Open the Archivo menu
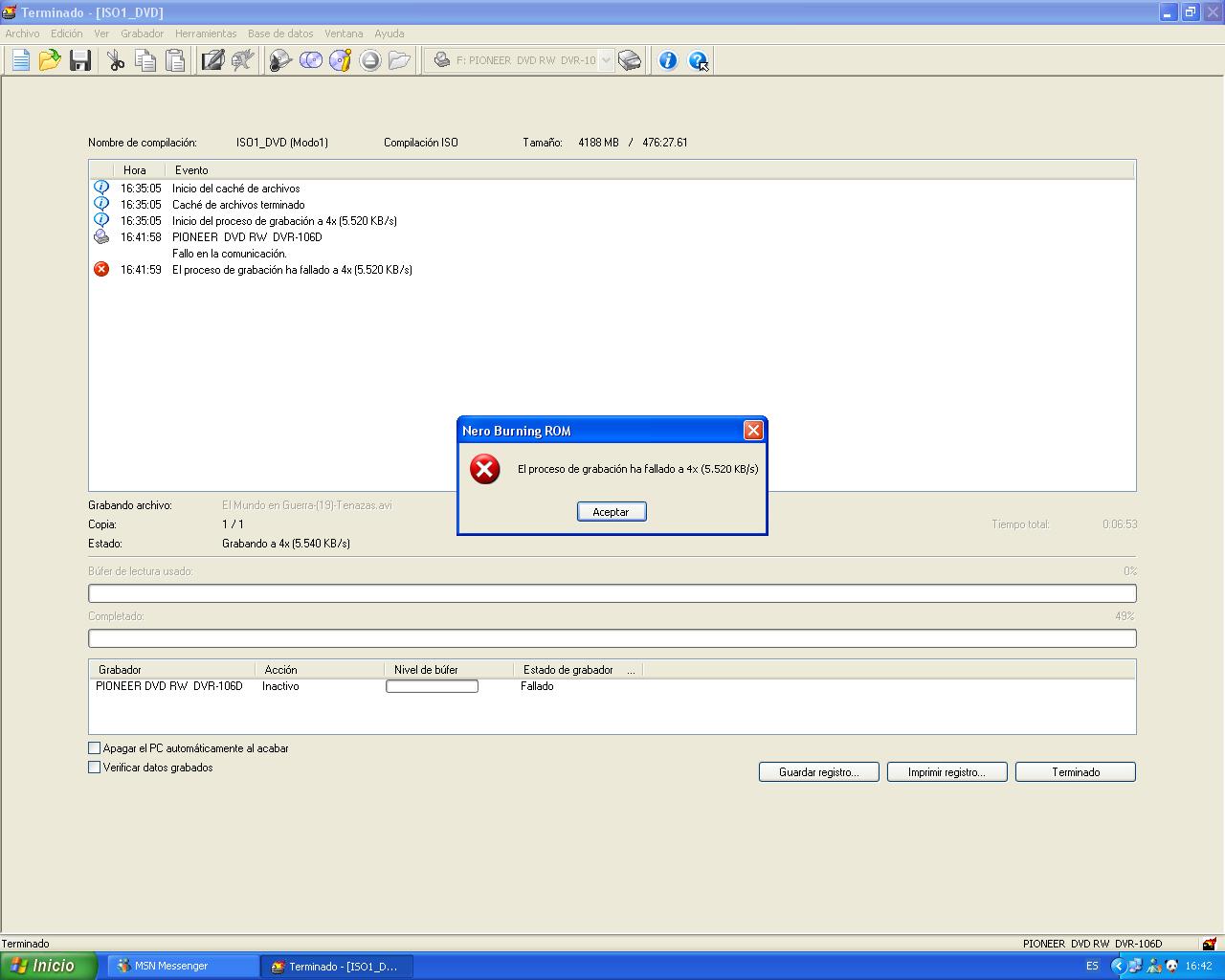The image size is (1225, 980). coord(22,33)
